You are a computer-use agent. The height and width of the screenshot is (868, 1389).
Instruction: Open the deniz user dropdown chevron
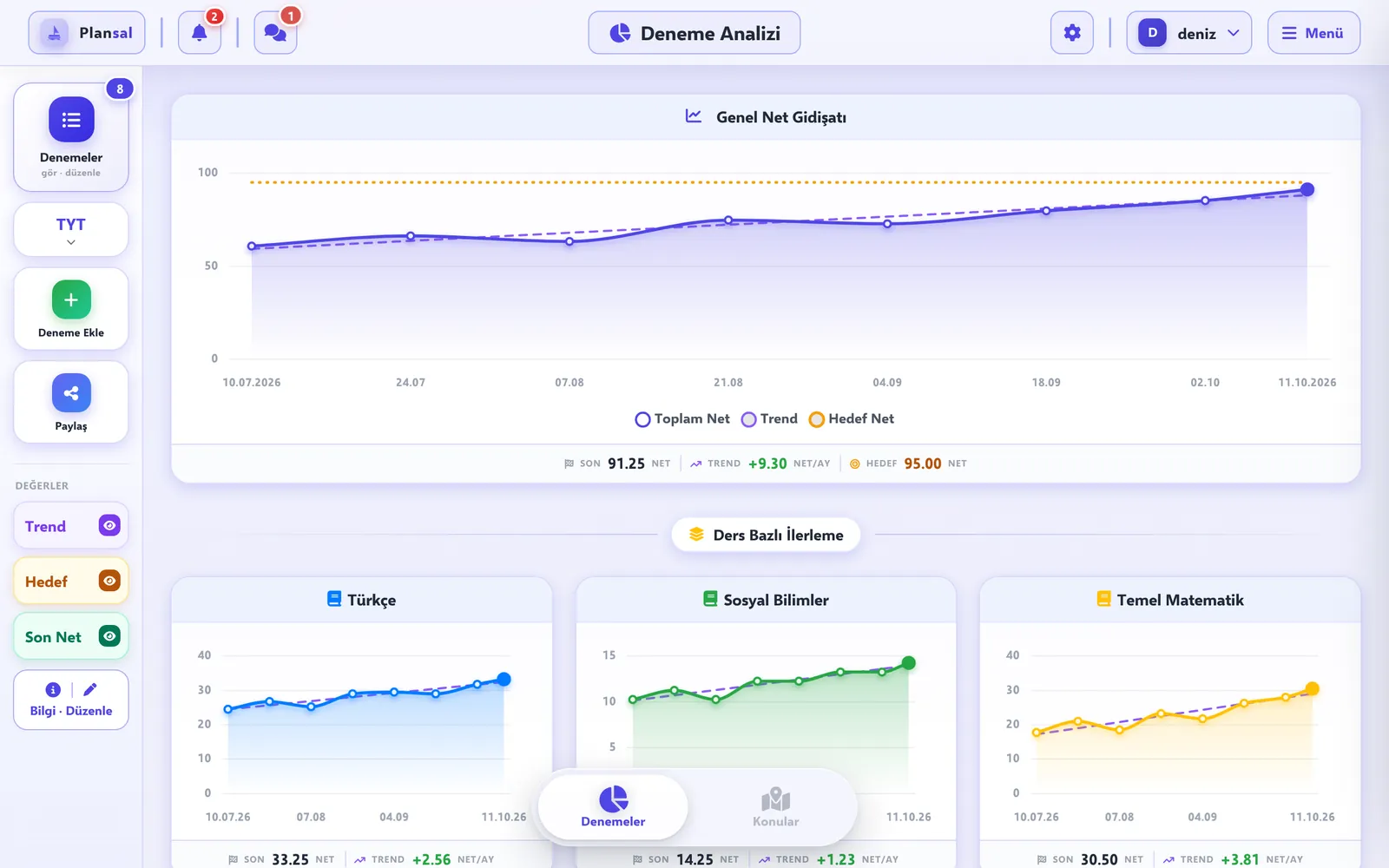[x=1233, y=33]
